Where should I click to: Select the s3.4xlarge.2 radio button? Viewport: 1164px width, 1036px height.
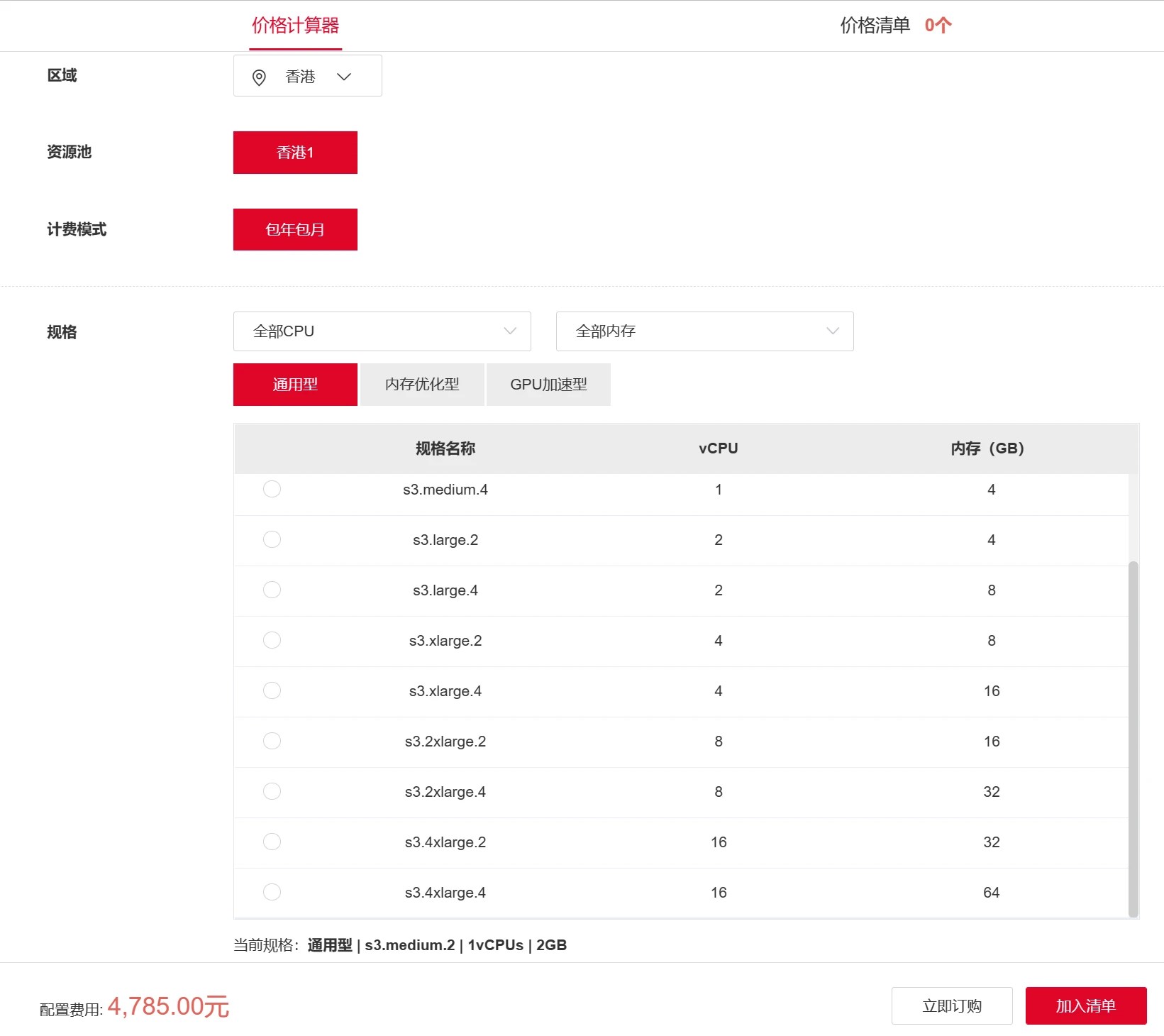pyautogui.click(x=272, y=842)
